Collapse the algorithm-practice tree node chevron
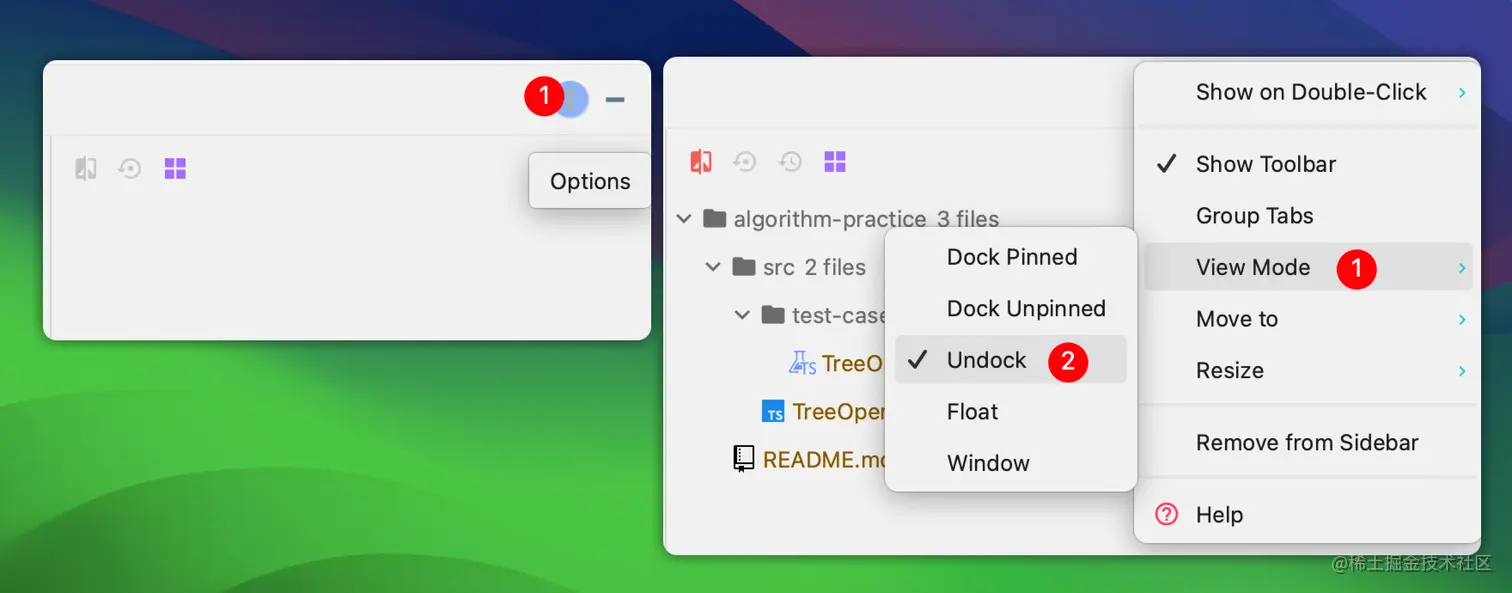 tap(684, 218)
